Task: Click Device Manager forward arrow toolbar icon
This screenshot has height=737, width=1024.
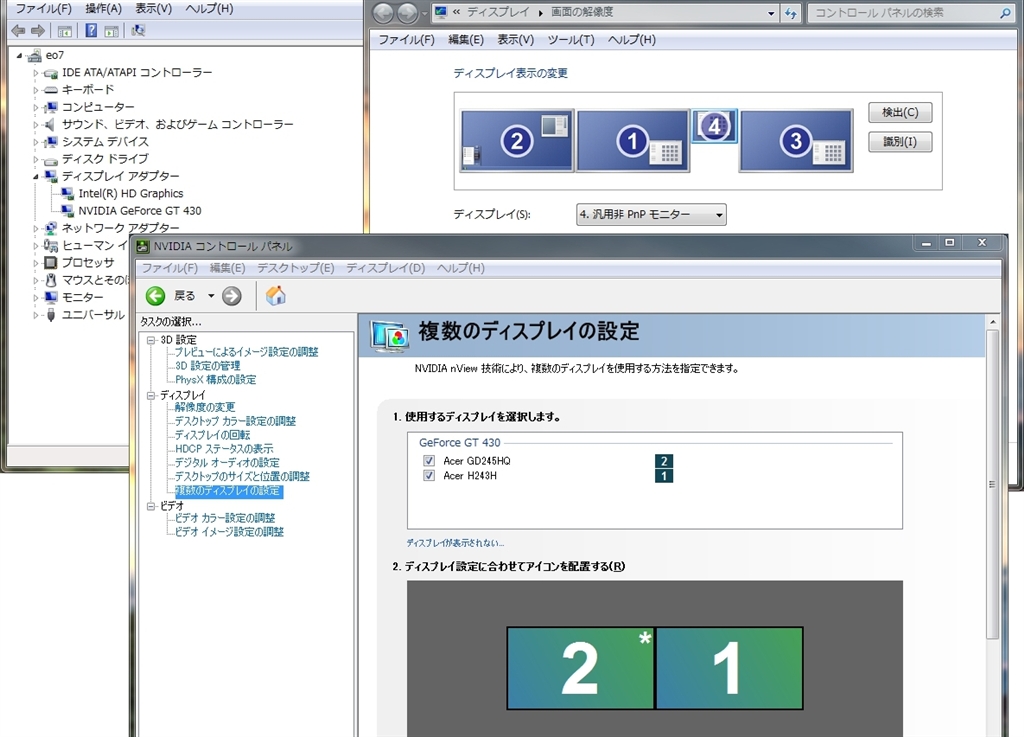Action: pos(38,31)
